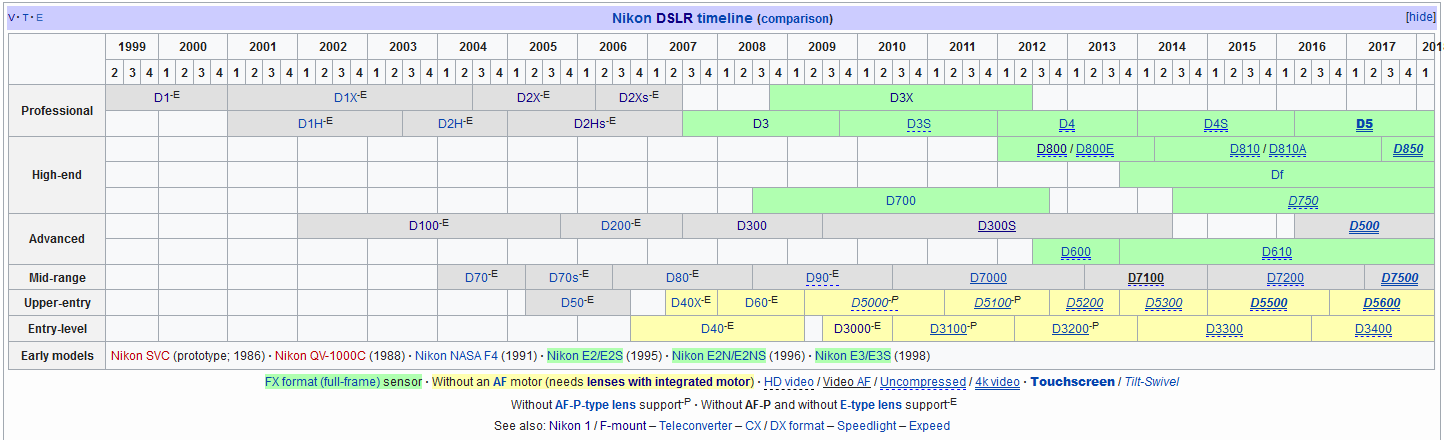Open the D50 camera link
Viewport: 1444px width, 440px height.
[571, 303]
